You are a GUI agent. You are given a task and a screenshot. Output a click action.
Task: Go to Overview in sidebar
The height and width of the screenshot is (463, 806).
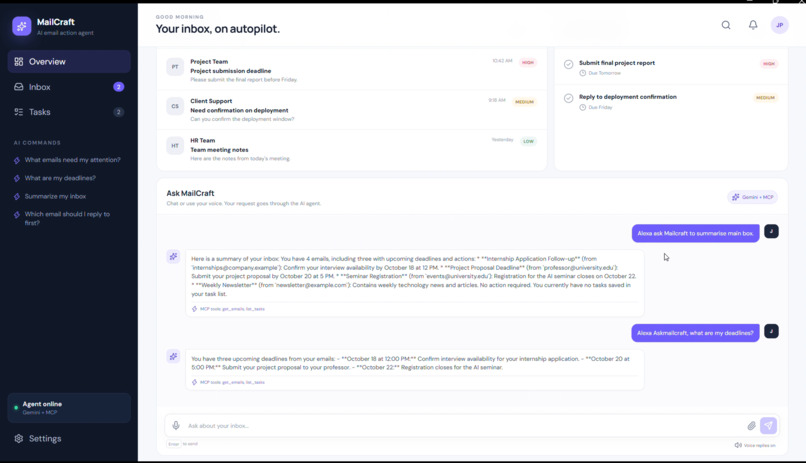(x=69, y=62)
